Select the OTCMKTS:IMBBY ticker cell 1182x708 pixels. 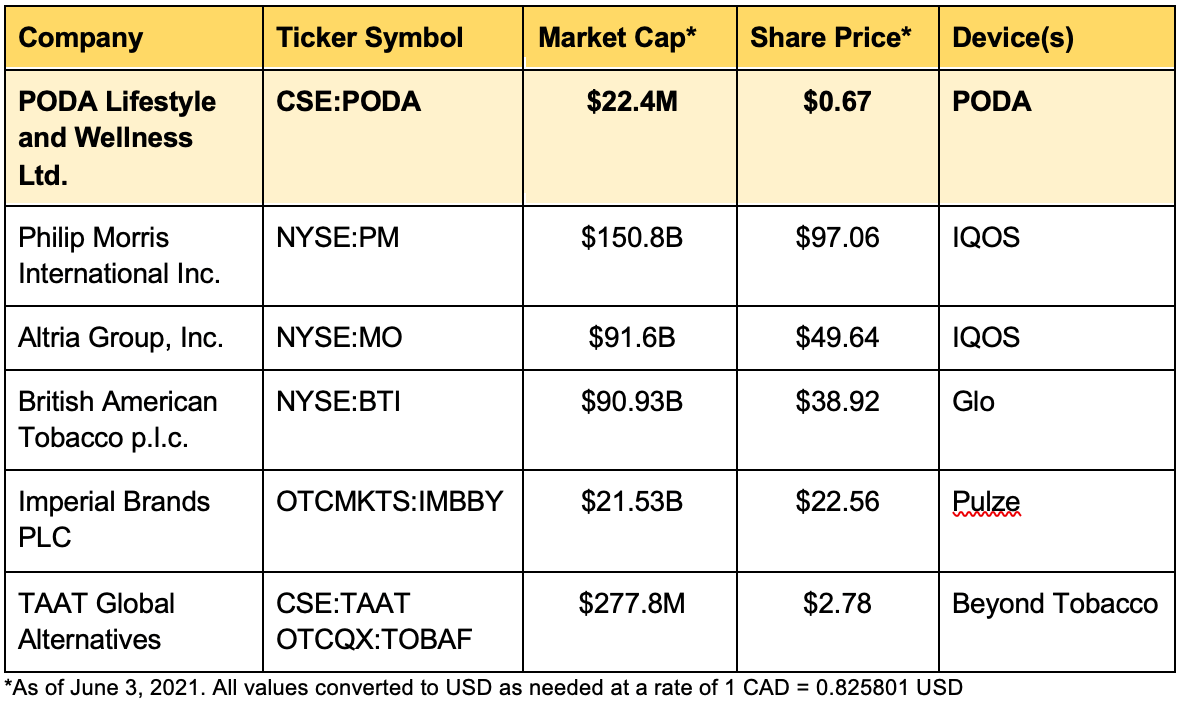coord(393,521)
